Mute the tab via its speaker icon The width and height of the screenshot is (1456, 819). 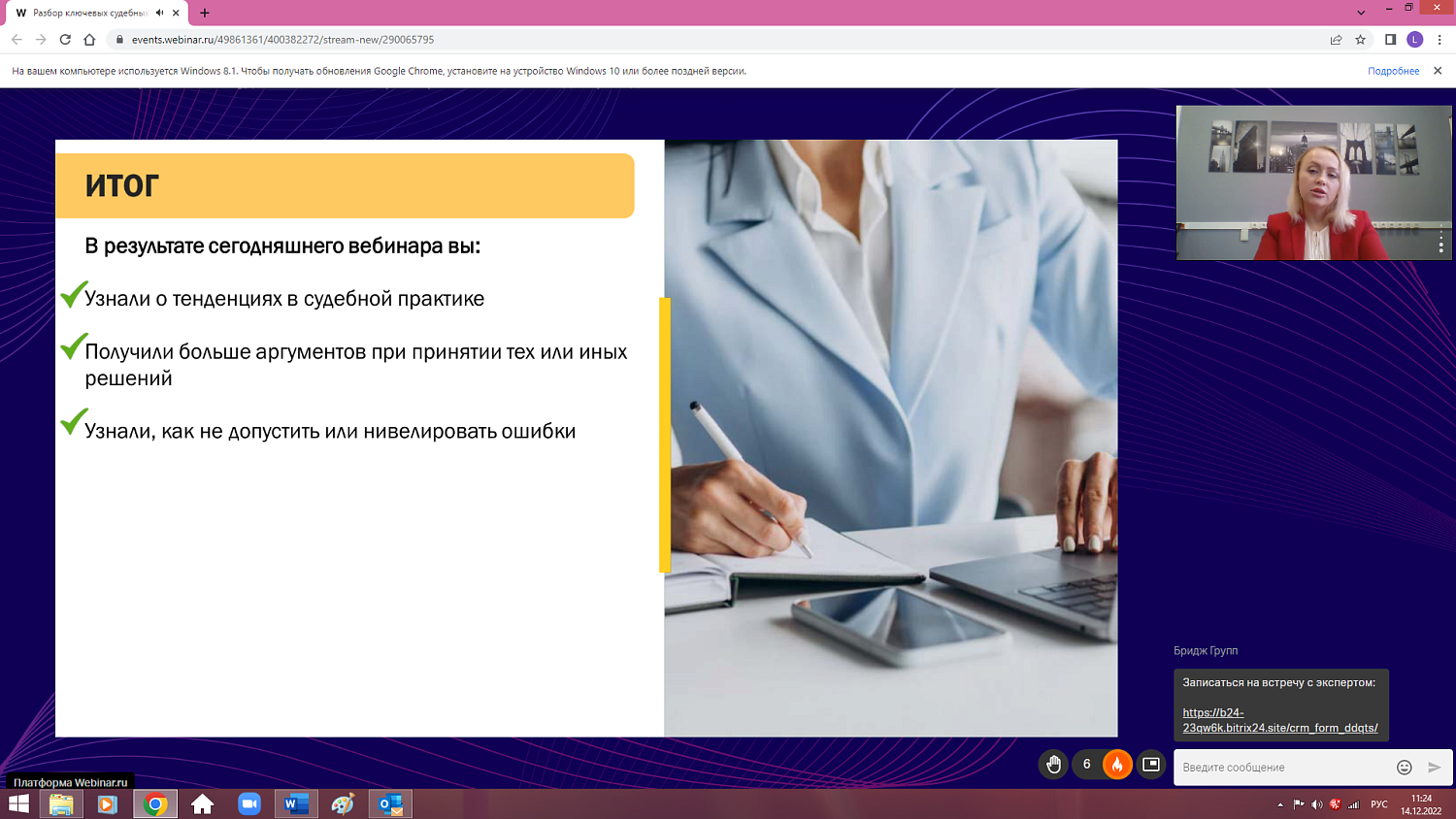tap(159, 13)
